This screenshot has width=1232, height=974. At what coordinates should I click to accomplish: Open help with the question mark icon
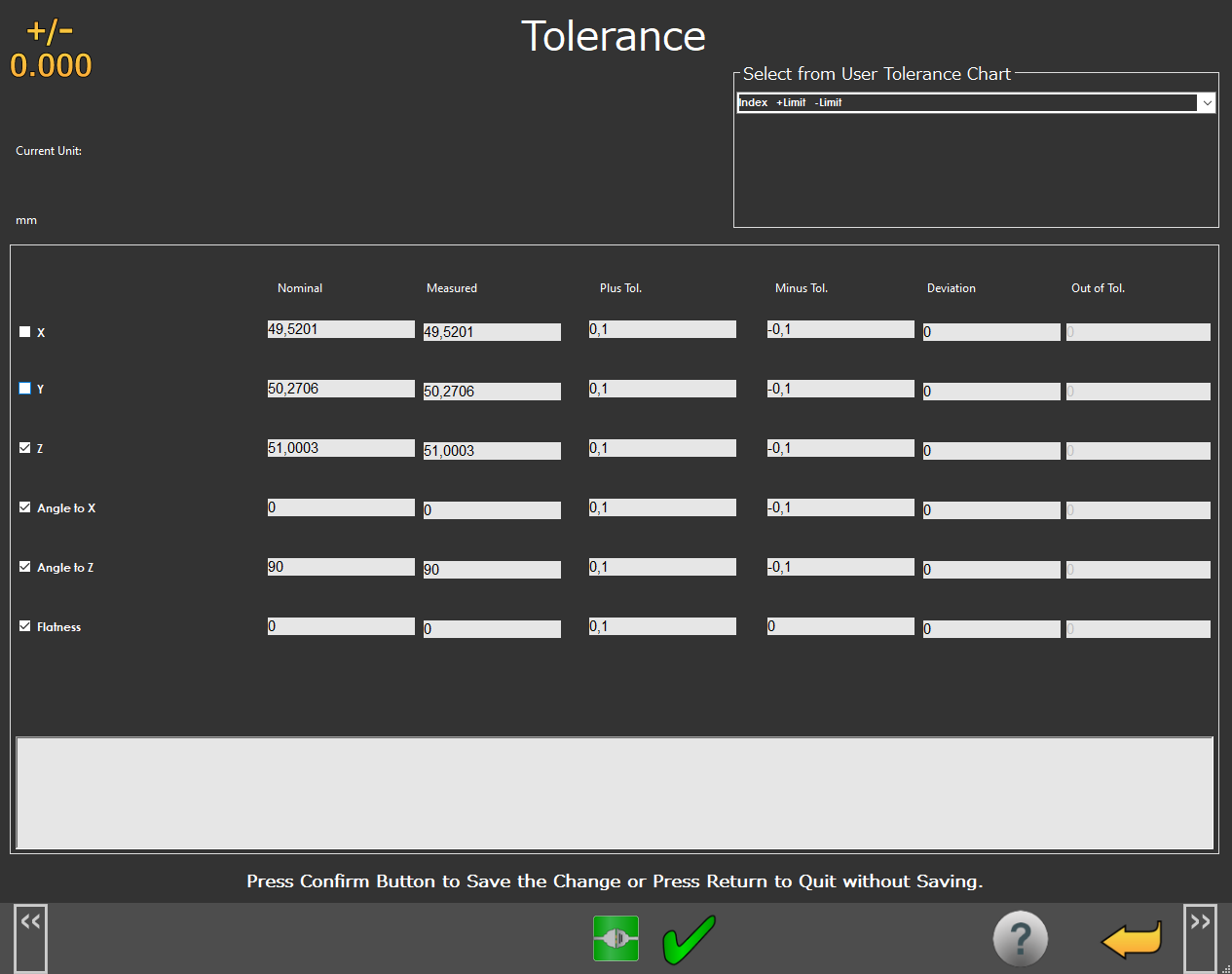click(x=1020, y=939)
